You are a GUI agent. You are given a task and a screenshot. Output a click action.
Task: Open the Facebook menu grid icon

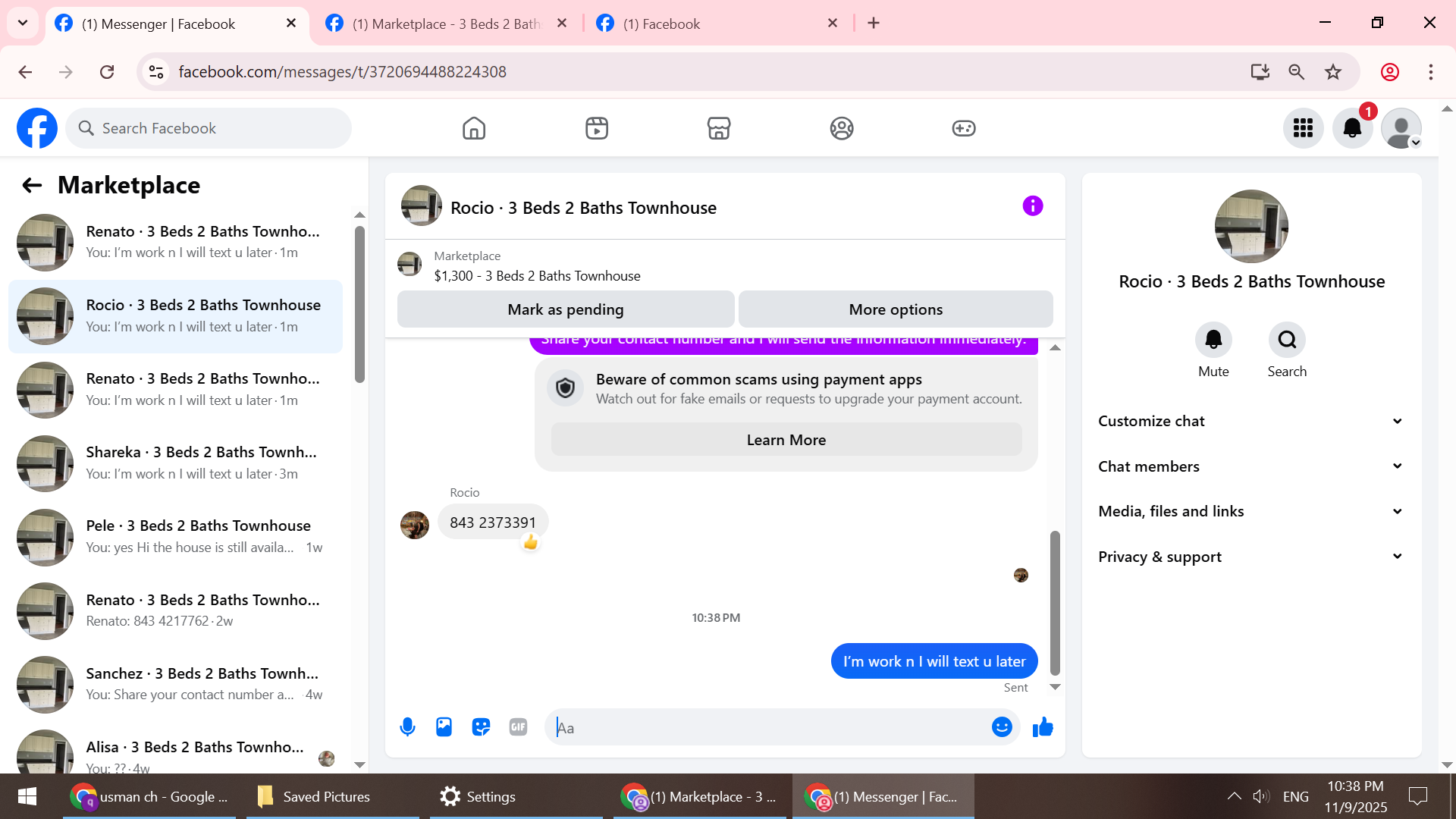click(1304, 128)
